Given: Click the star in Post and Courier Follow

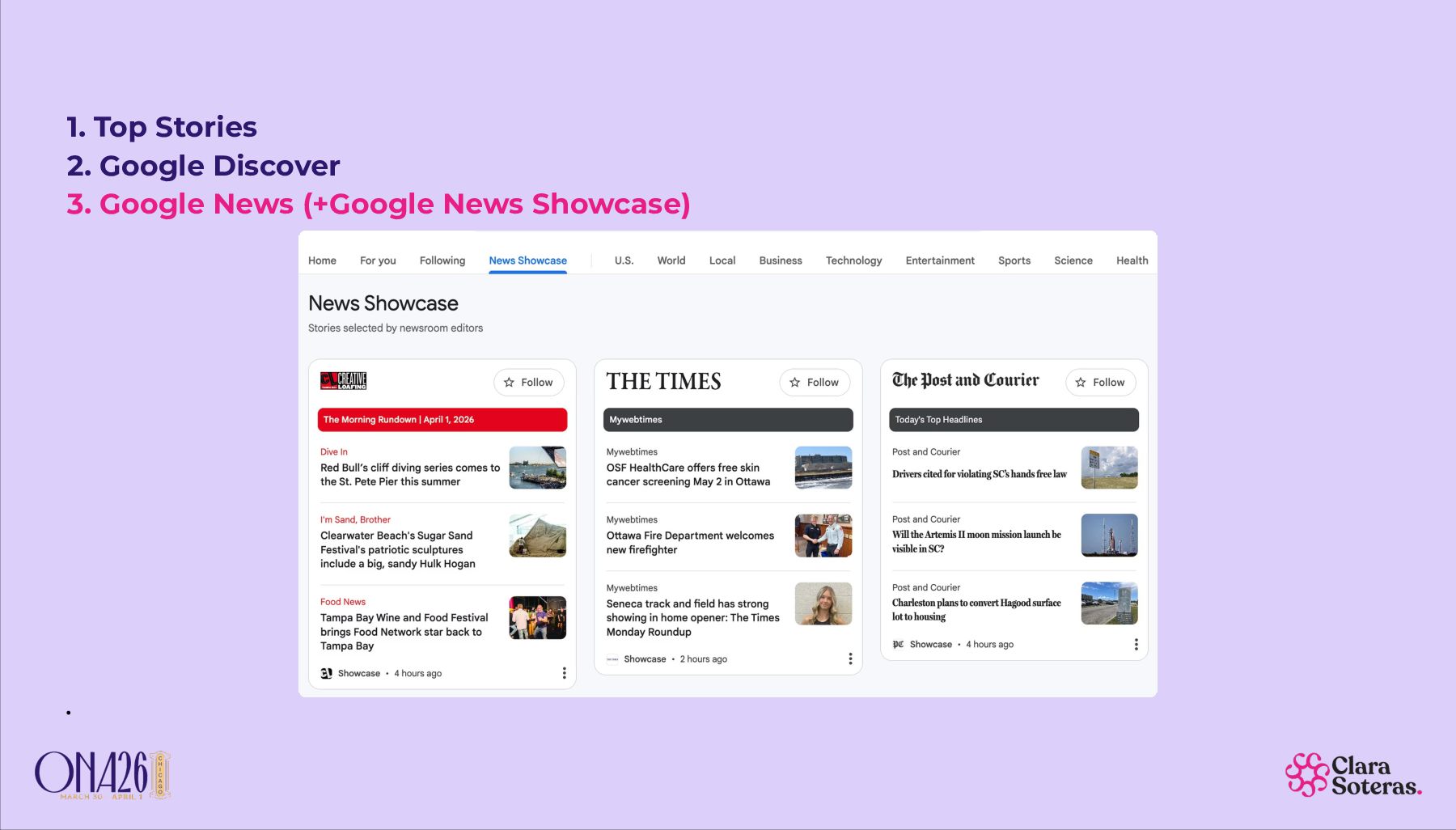Looking at the screenshot, I should 1081,383.
